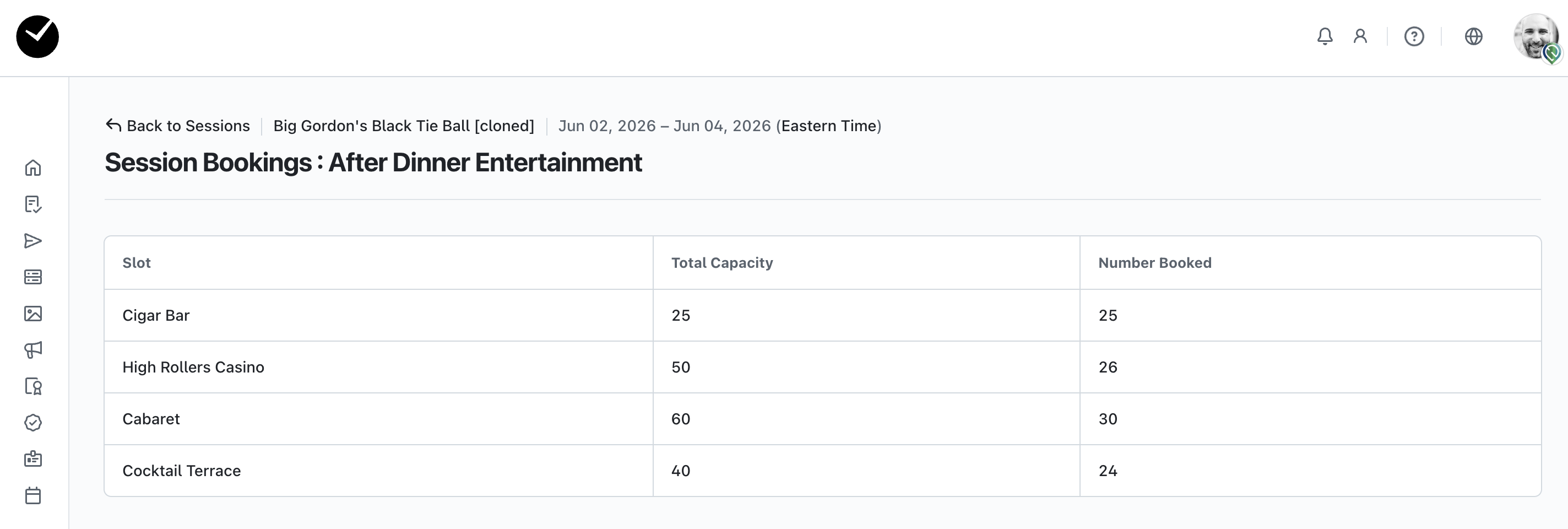
Task: Select the Cigar Bar slot row
Action: point(156,315)
